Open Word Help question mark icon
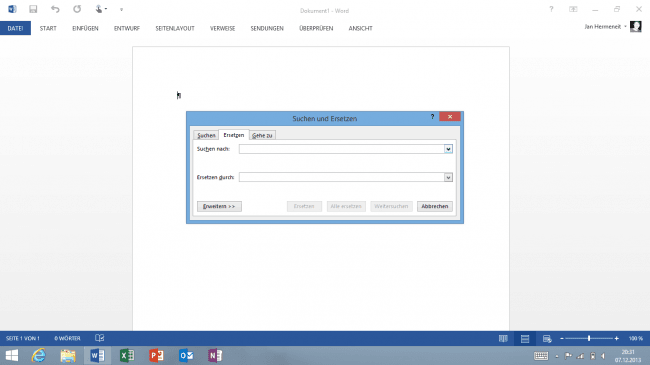Image resolution: width=650 pixels, height=365 pixels. tap(551, 9)
